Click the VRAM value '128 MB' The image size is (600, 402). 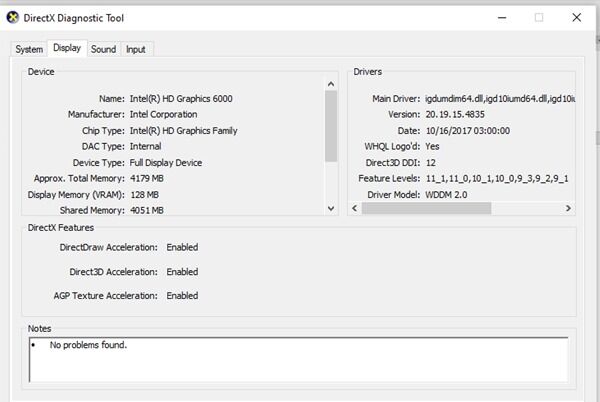point(145,195)
